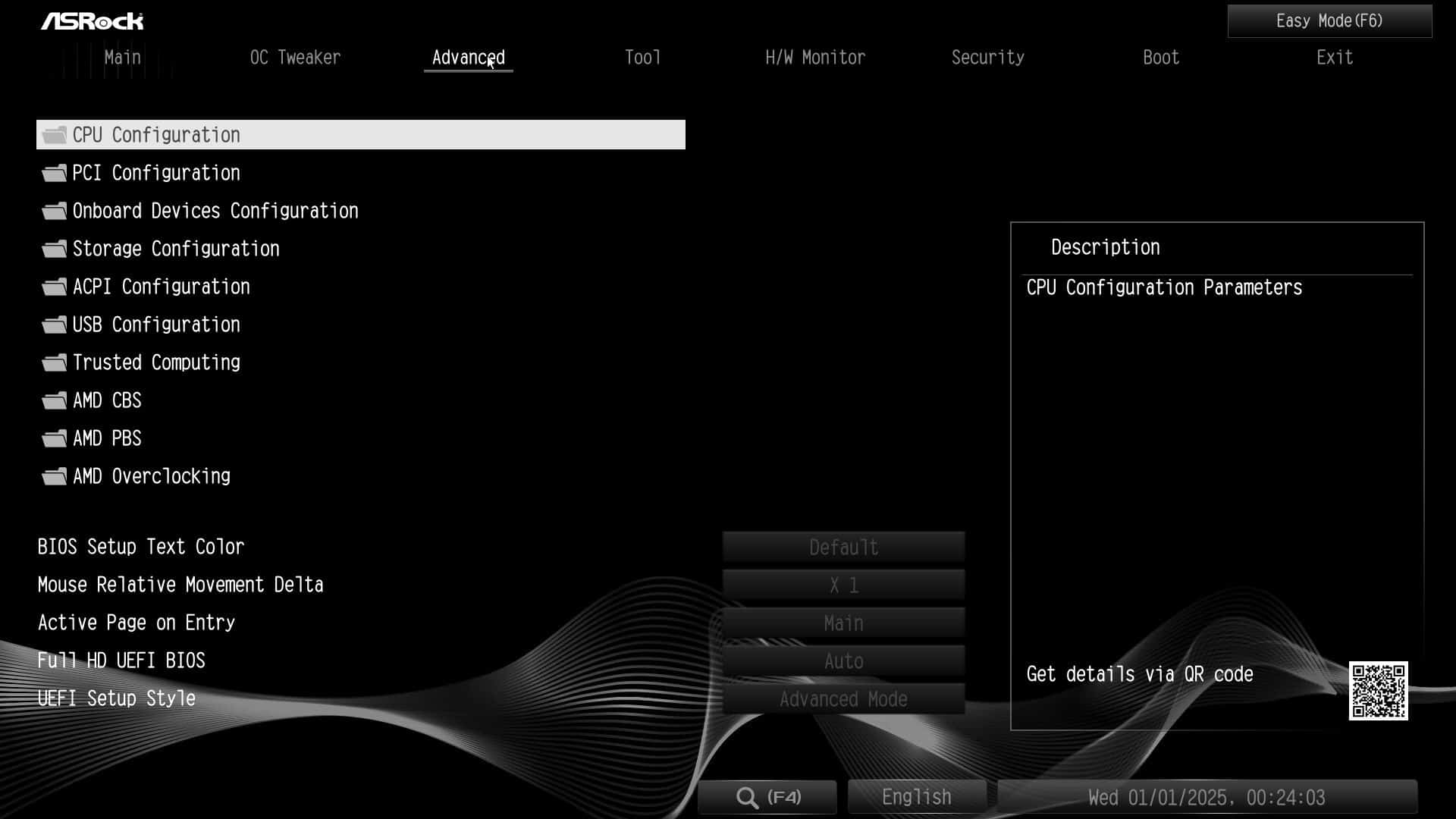Open Active Page on Entry dropdown (Main)
This screenshot has width=1456, height=819.
click(x=843, y=623)
